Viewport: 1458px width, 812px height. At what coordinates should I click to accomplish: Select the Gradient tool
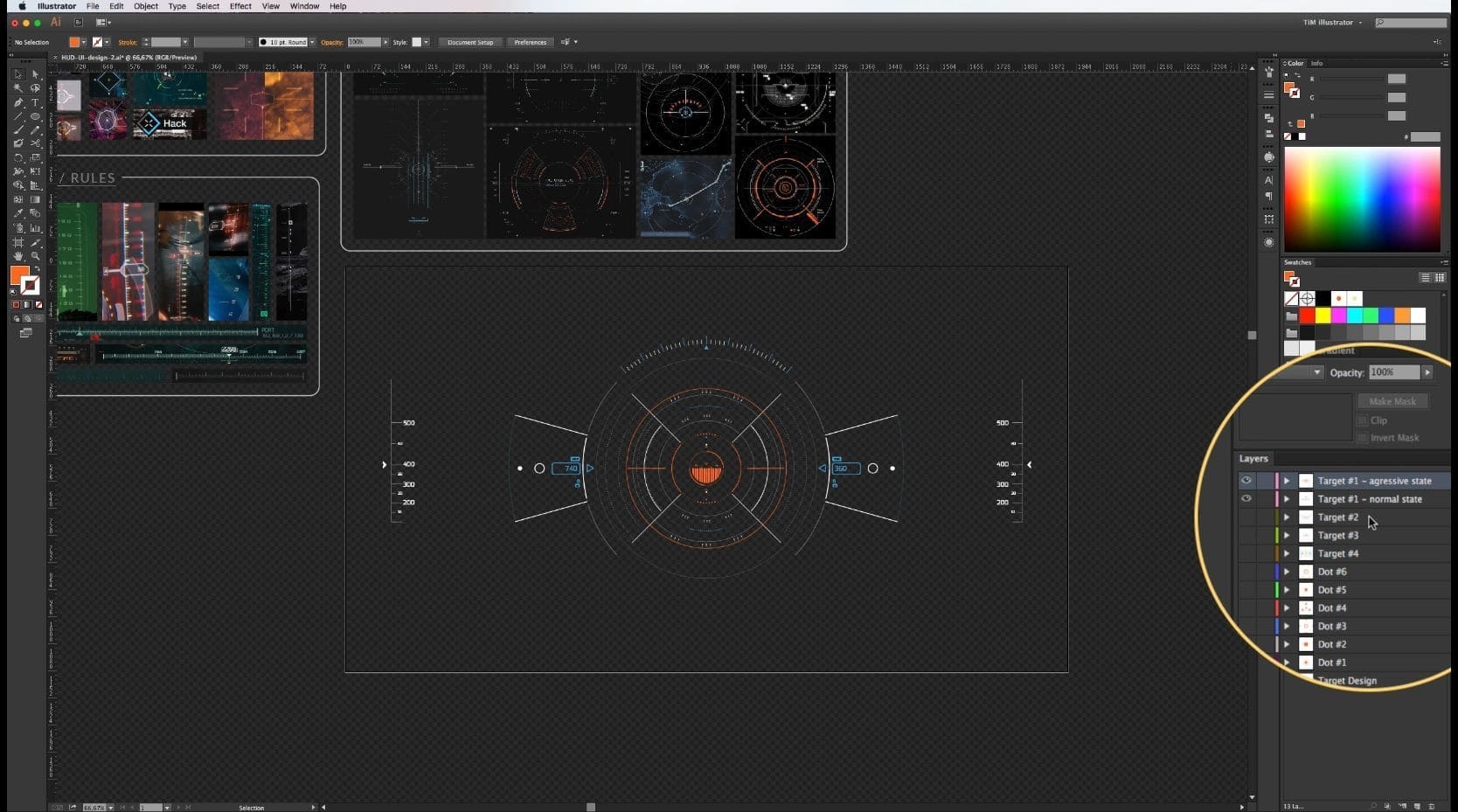[35, 199]
